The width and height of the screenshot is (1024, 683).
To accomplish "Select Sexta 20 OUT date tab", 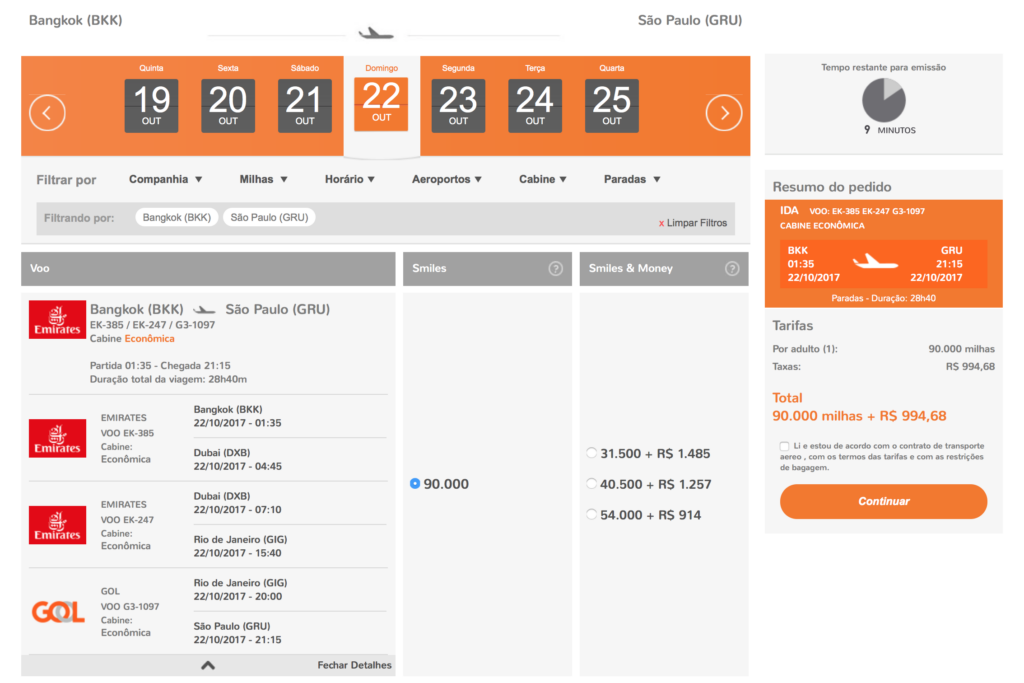I will point(228,99).
